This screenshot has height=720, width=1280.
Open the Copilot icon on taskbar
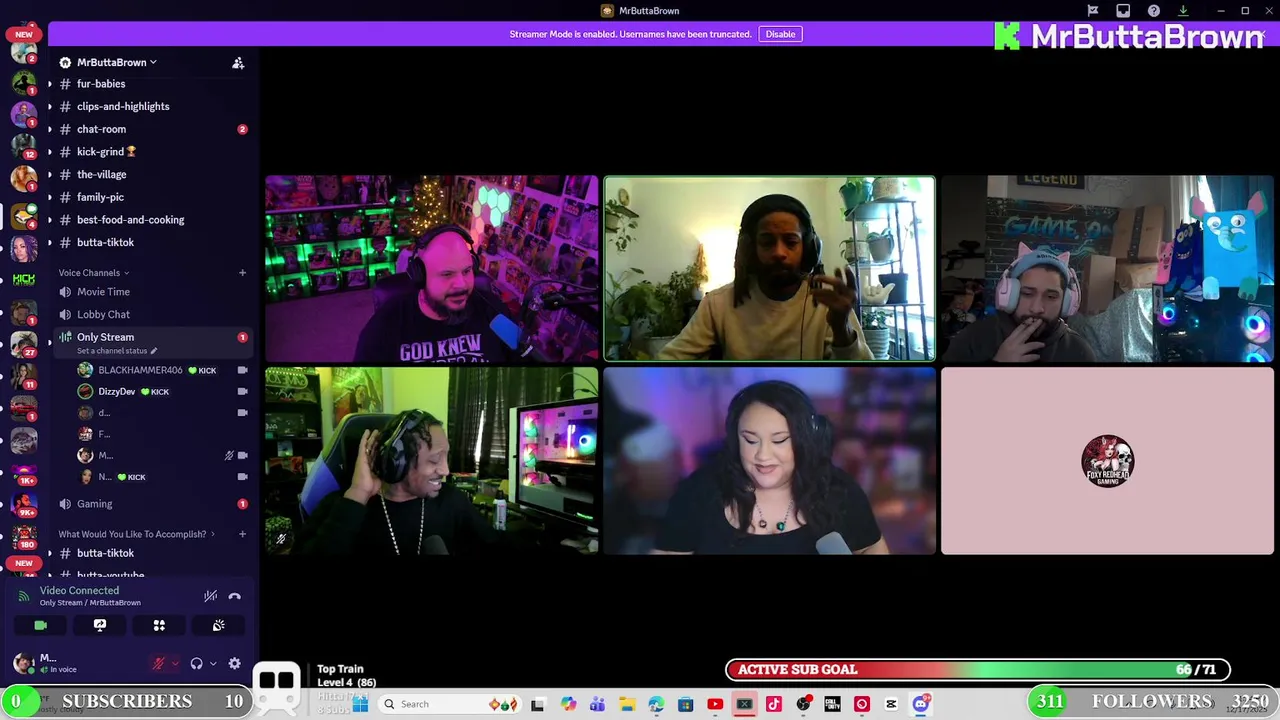click(568, 704)
